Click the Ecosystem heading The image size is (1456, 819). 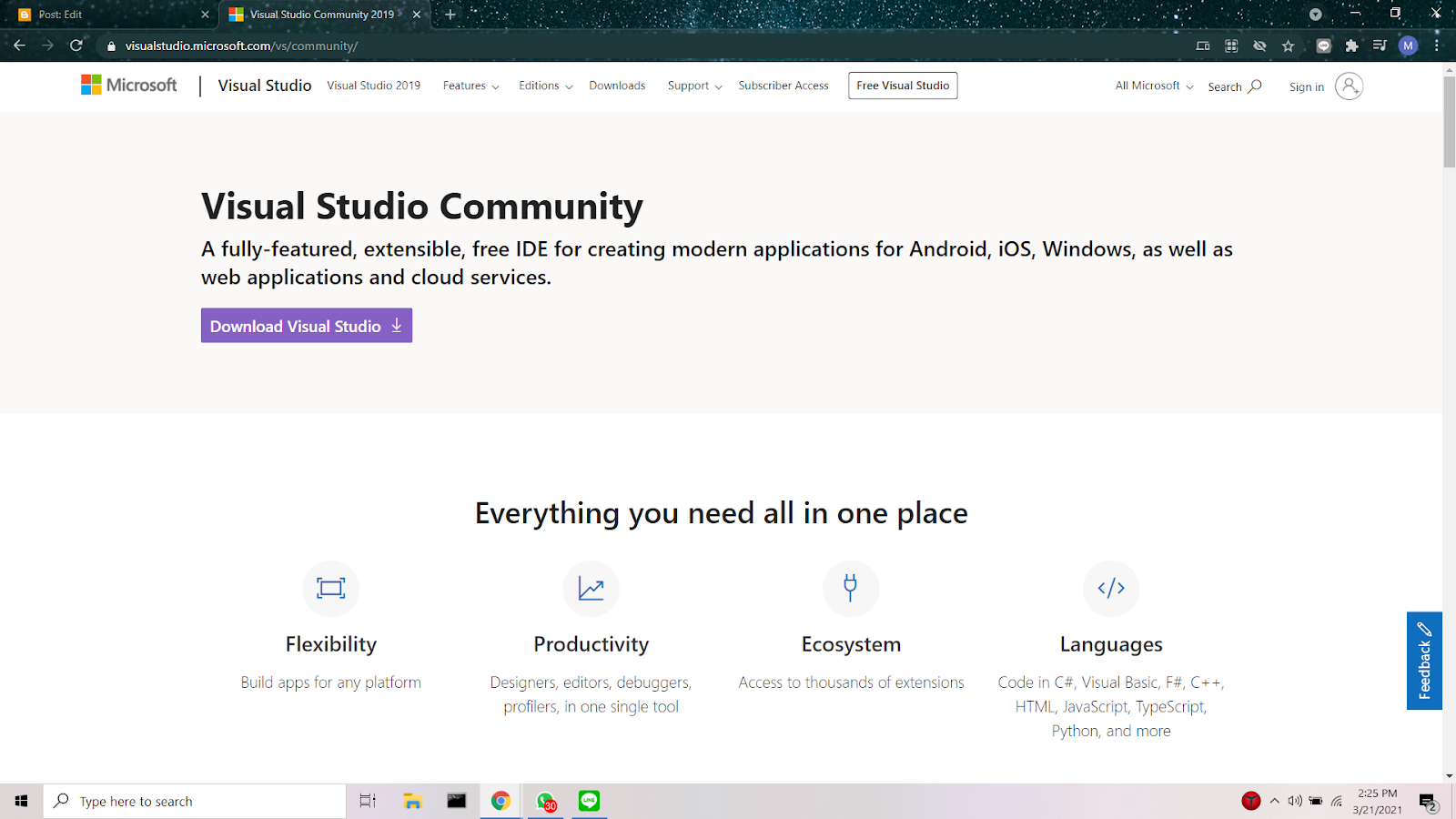tap(851, 644)
